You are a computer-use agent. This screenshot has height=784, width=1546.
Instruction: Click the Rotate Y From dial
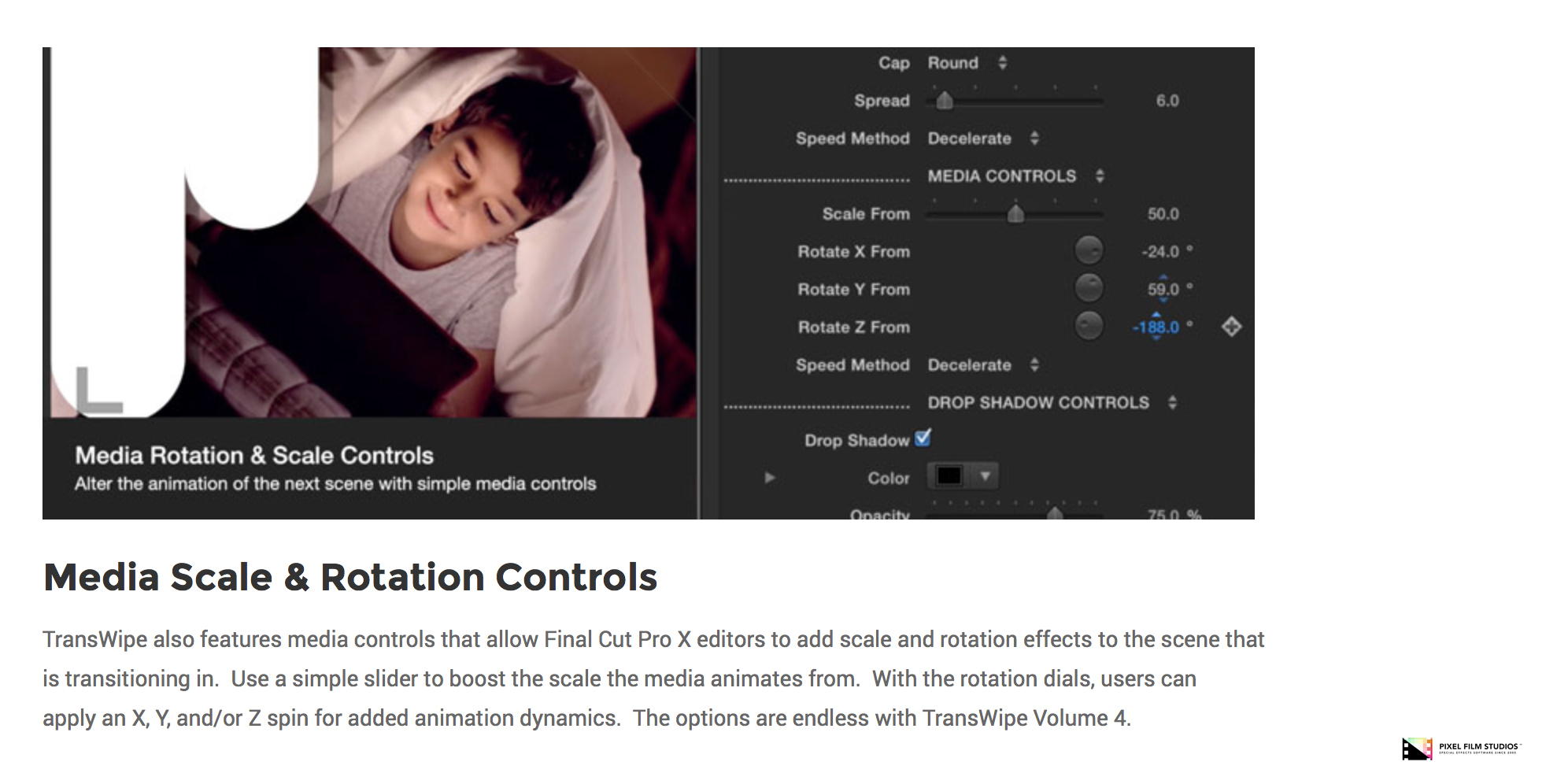coord(1089,289)
